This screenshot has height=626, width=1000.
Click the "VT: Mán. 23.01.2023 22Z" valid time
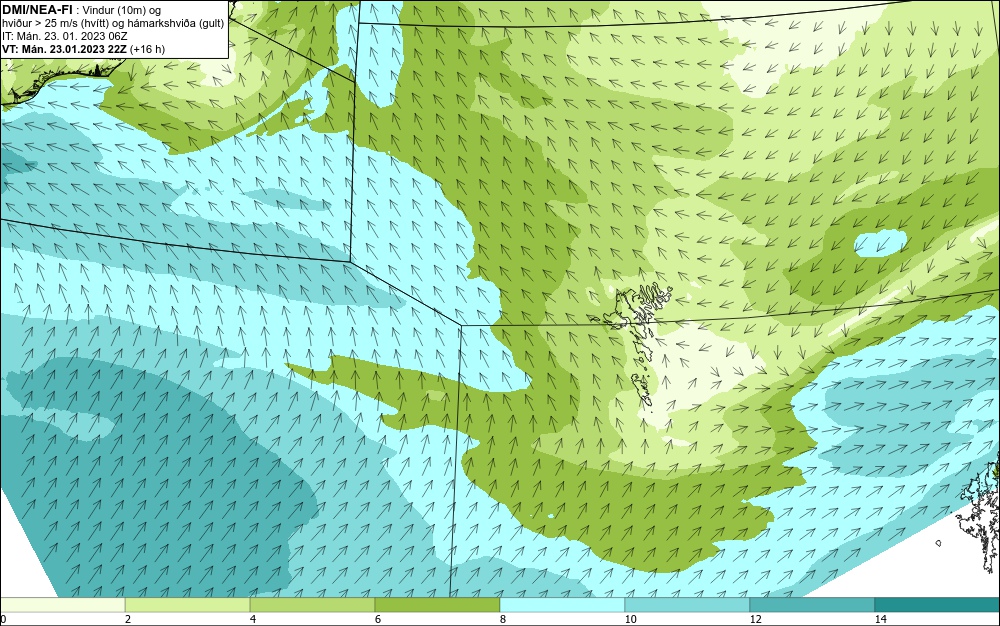point(64,49)
